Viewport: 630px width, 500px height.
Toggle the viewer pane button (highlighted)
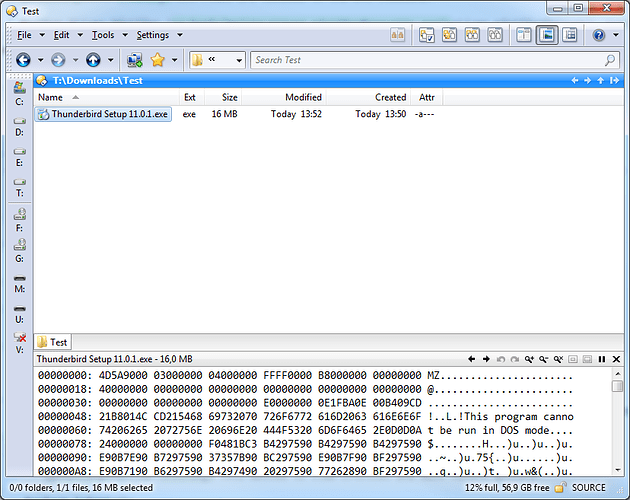pyautogui.click(x=547, y=35)
